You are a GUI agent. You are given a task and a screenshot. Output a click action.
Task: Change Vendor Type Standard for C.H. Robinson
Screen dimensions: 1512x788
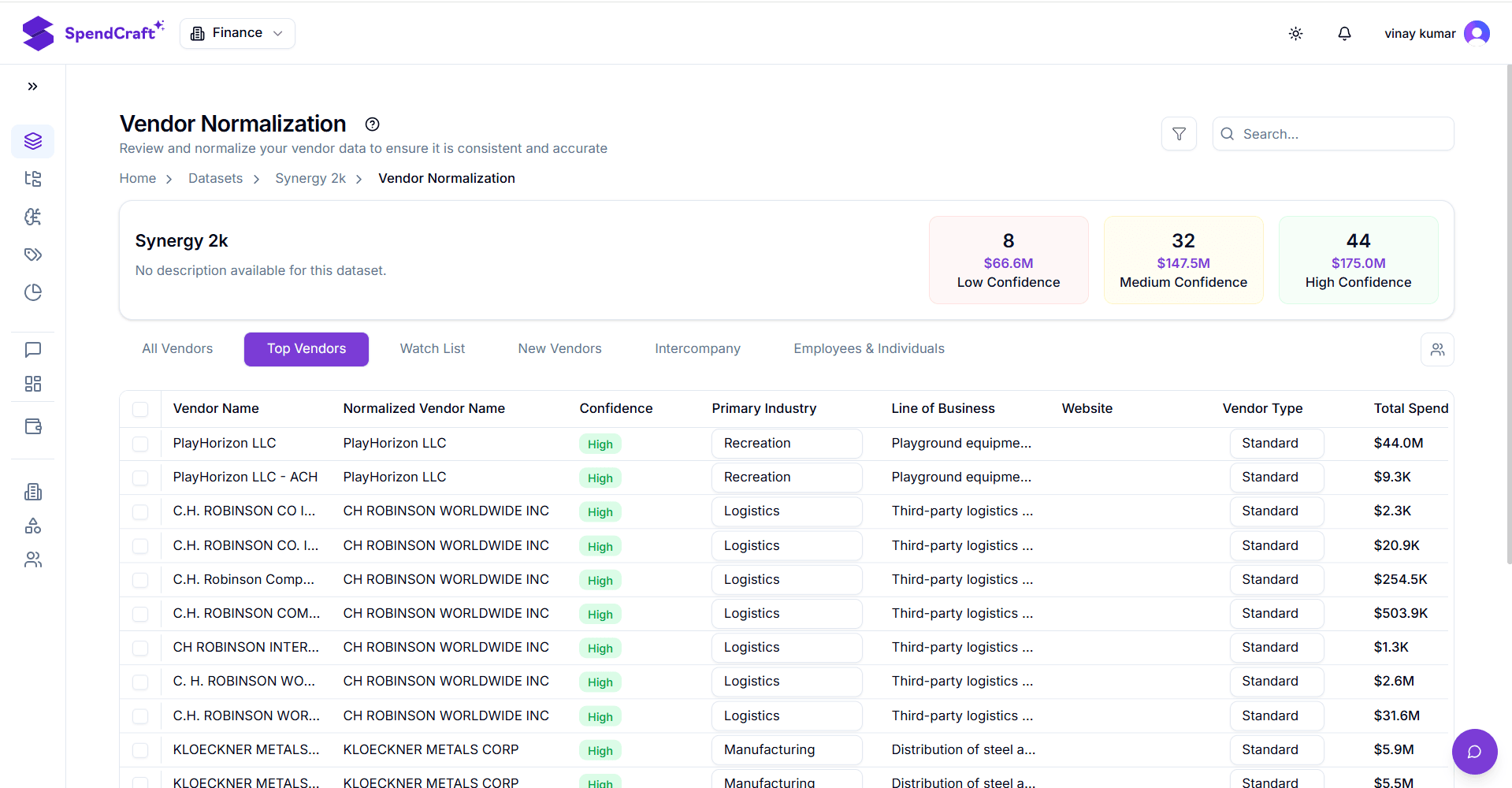pos(1276,511)
